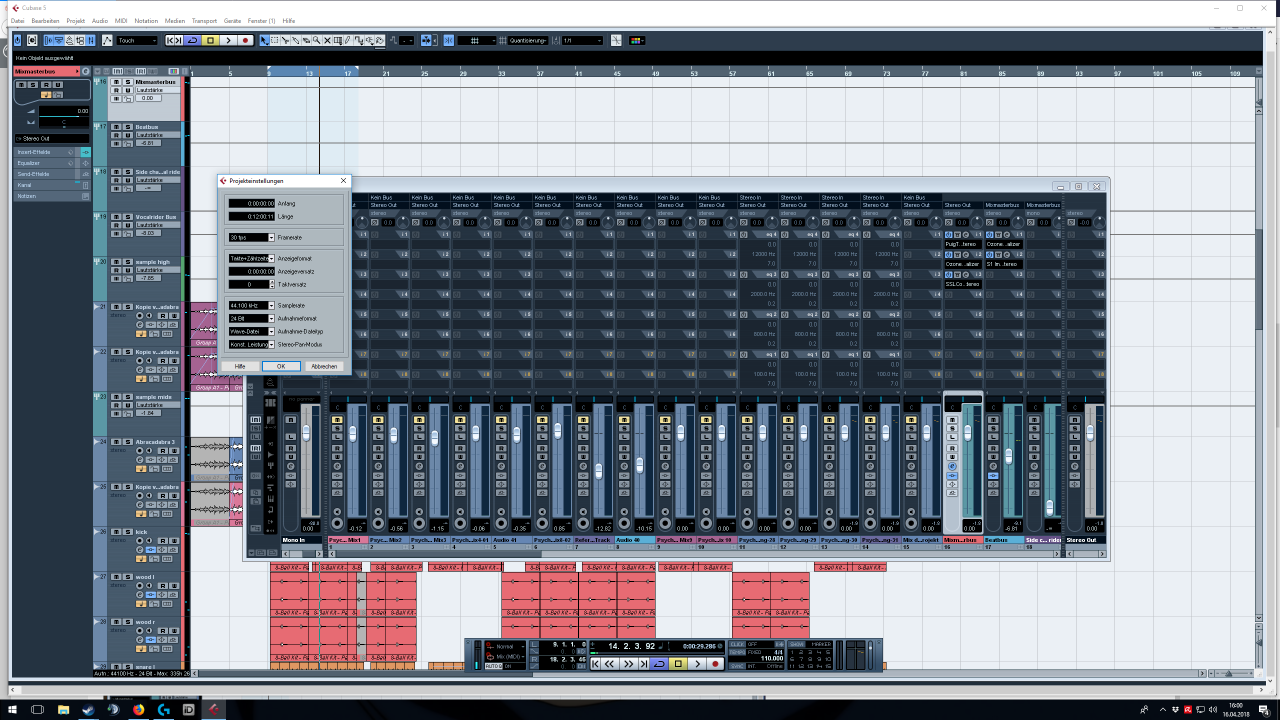Image resolution: width=1280 pixels, height=720 pixels.
Task: Open Kanal section in inspector
Action: pos(52,185)
